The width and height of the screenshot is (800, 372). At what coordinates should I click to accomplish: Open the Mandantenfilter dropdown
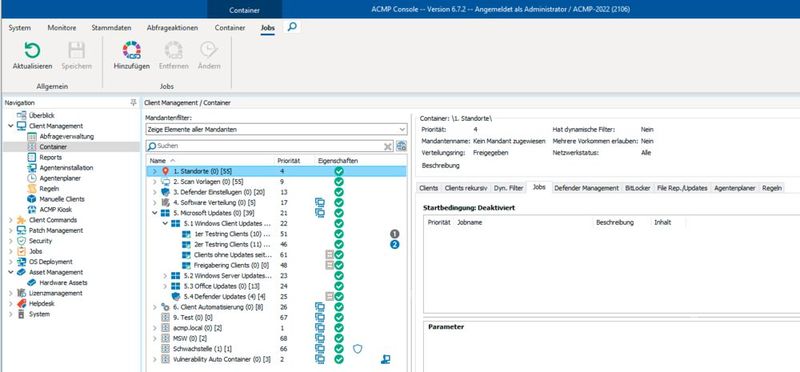[x=402, y=130]
